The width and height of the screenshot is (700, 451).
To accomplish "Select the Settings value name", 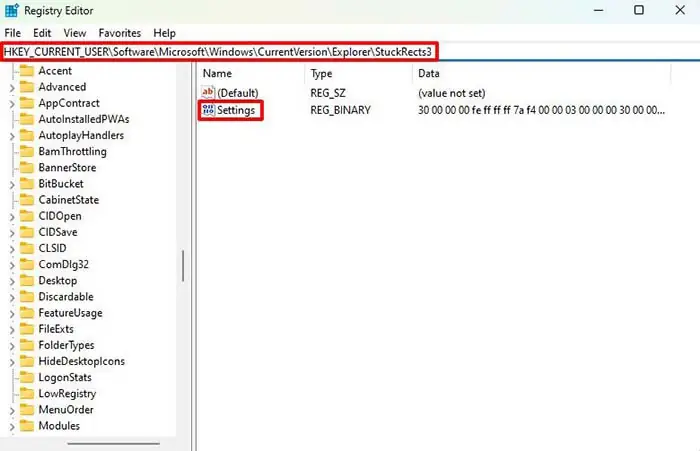I will (x=236, y=110).
